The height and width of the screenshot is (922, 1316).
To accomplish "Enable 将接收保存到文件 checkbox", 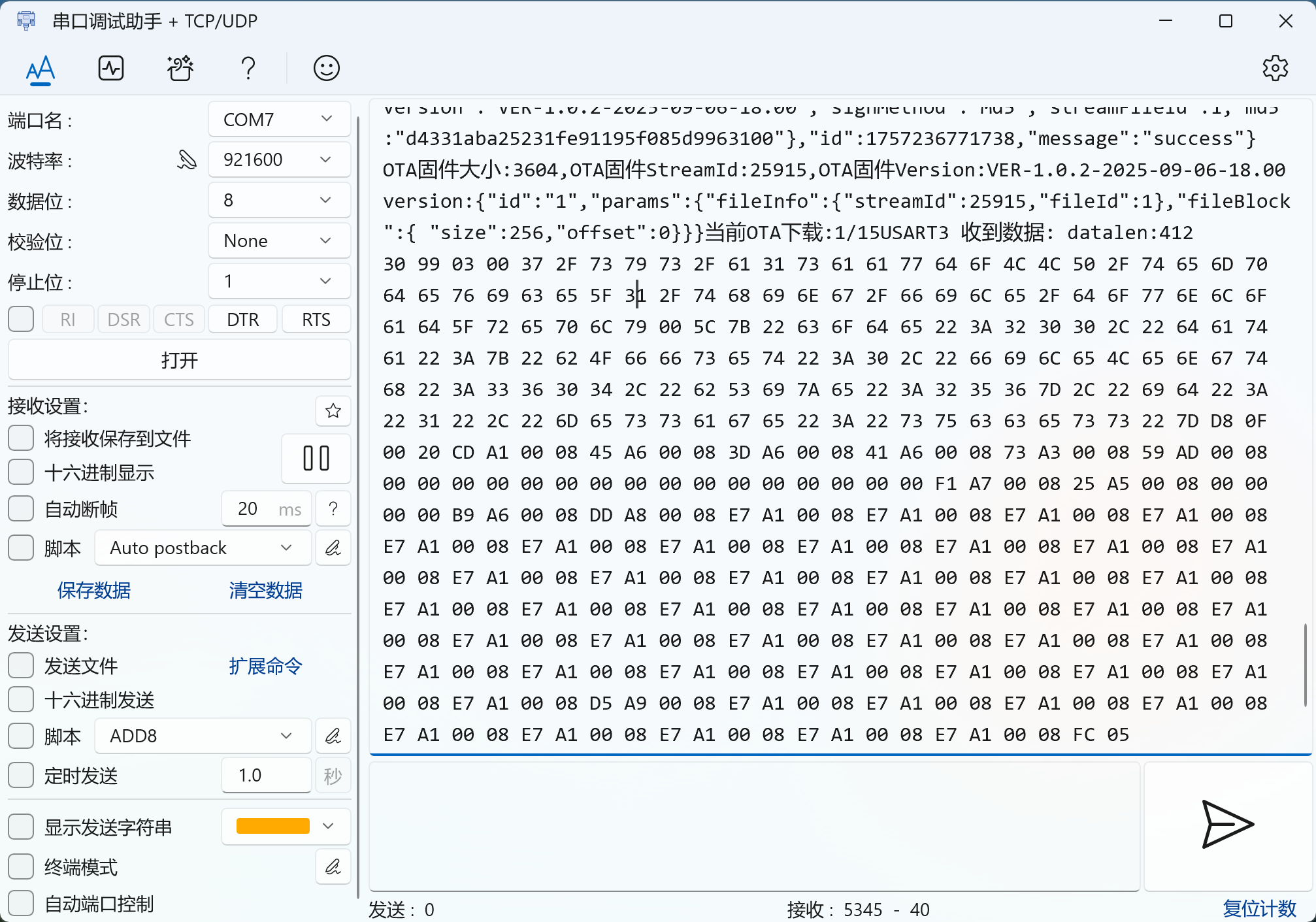I will [21, 438].
